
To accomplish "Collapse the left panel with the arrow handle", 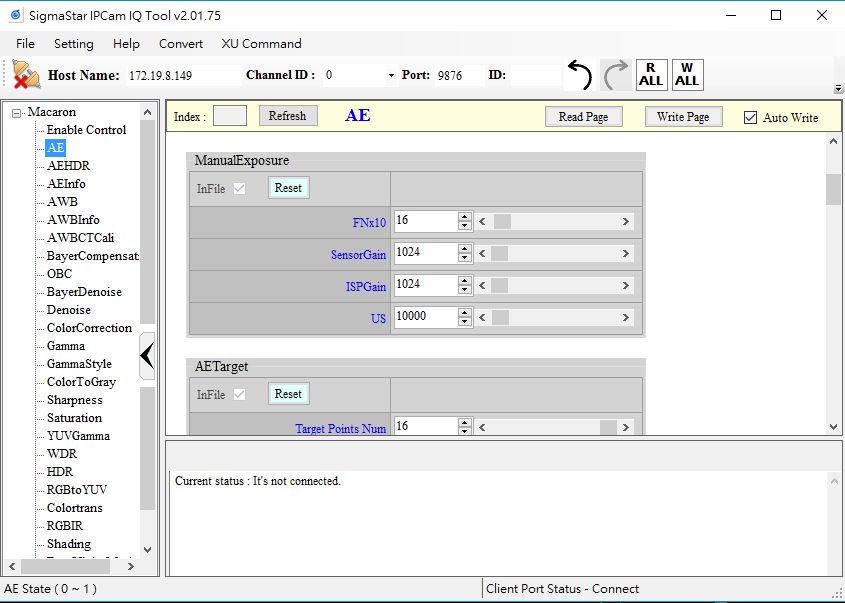I will pos(147,355).
